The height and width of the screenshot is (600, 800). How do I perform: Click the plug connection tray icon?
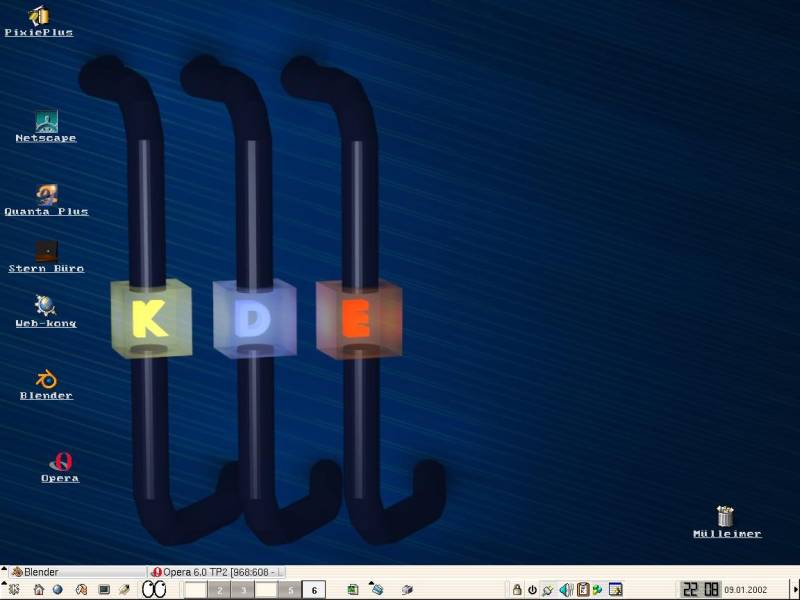coord(548,590)
